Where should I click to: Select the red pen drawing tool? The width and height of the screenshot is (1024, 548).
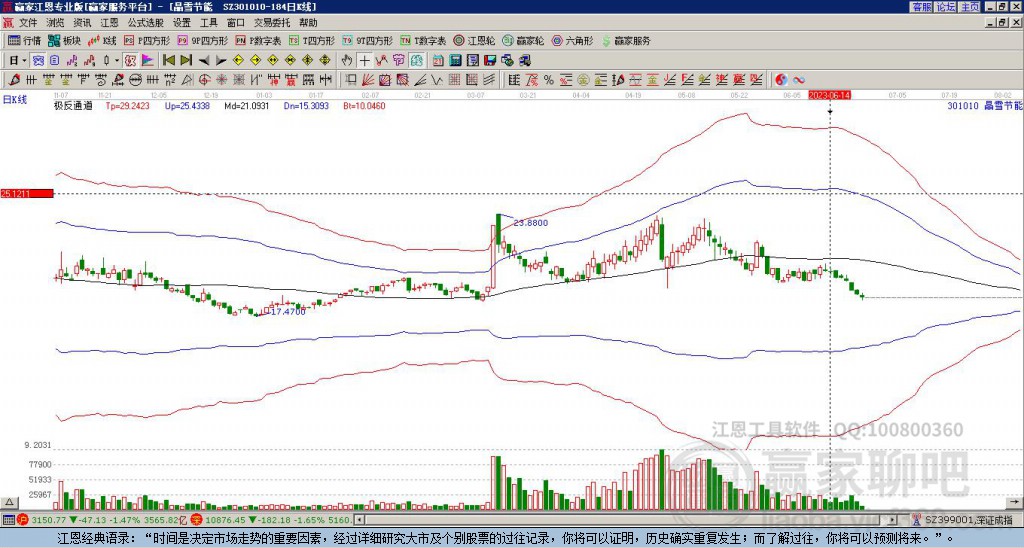point(14,80)
